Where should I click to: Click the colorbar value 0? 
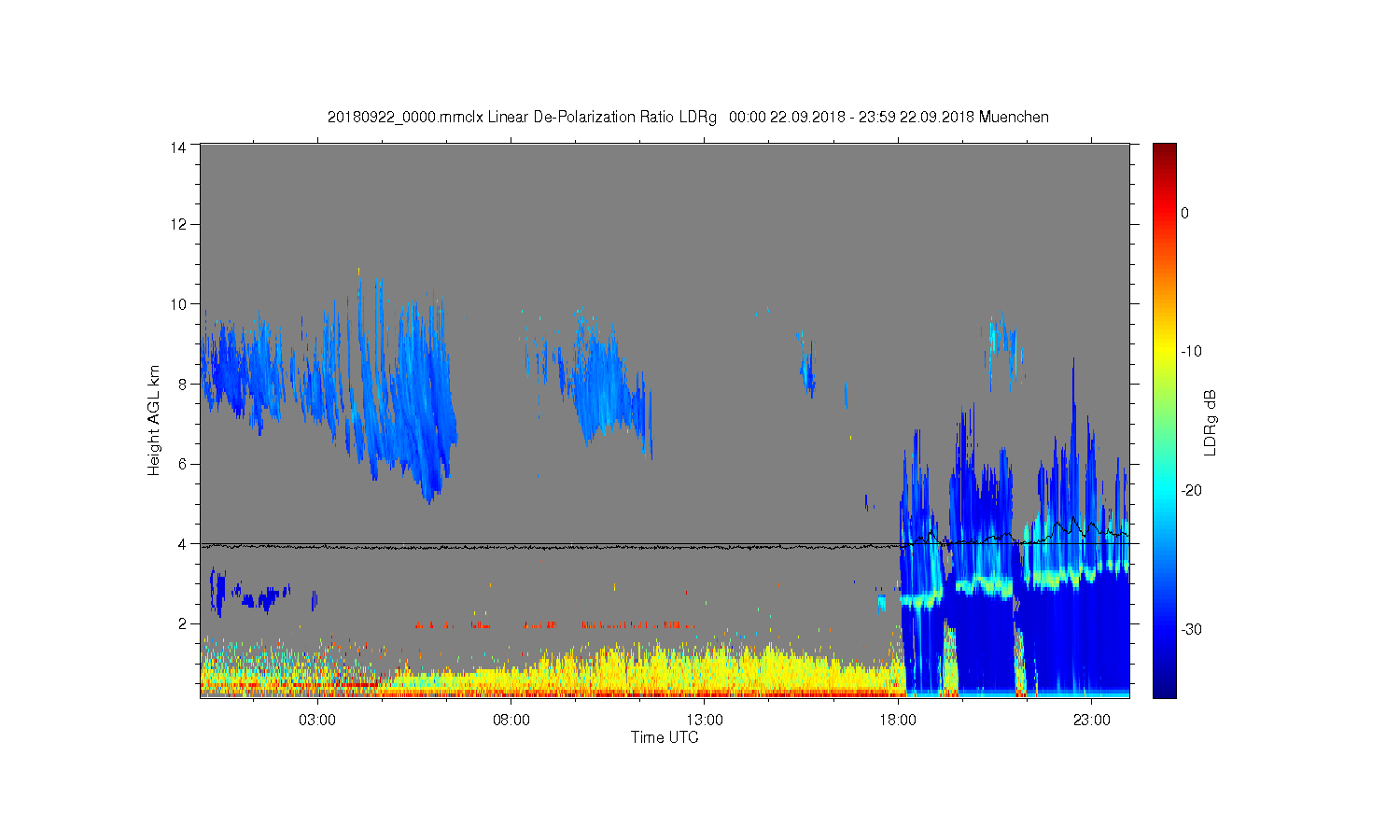[x=1184, y=213]
